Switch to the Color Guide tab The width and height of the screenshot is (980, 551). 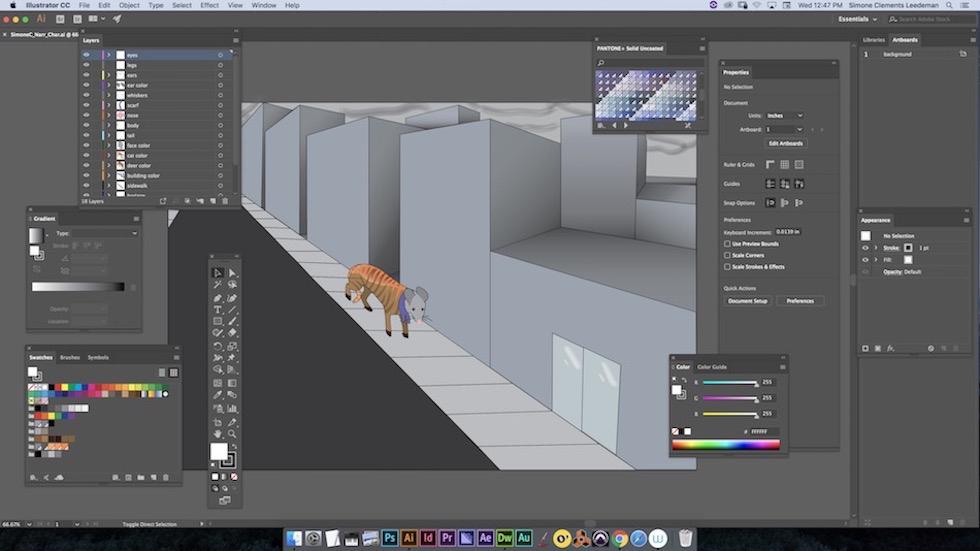712,367
